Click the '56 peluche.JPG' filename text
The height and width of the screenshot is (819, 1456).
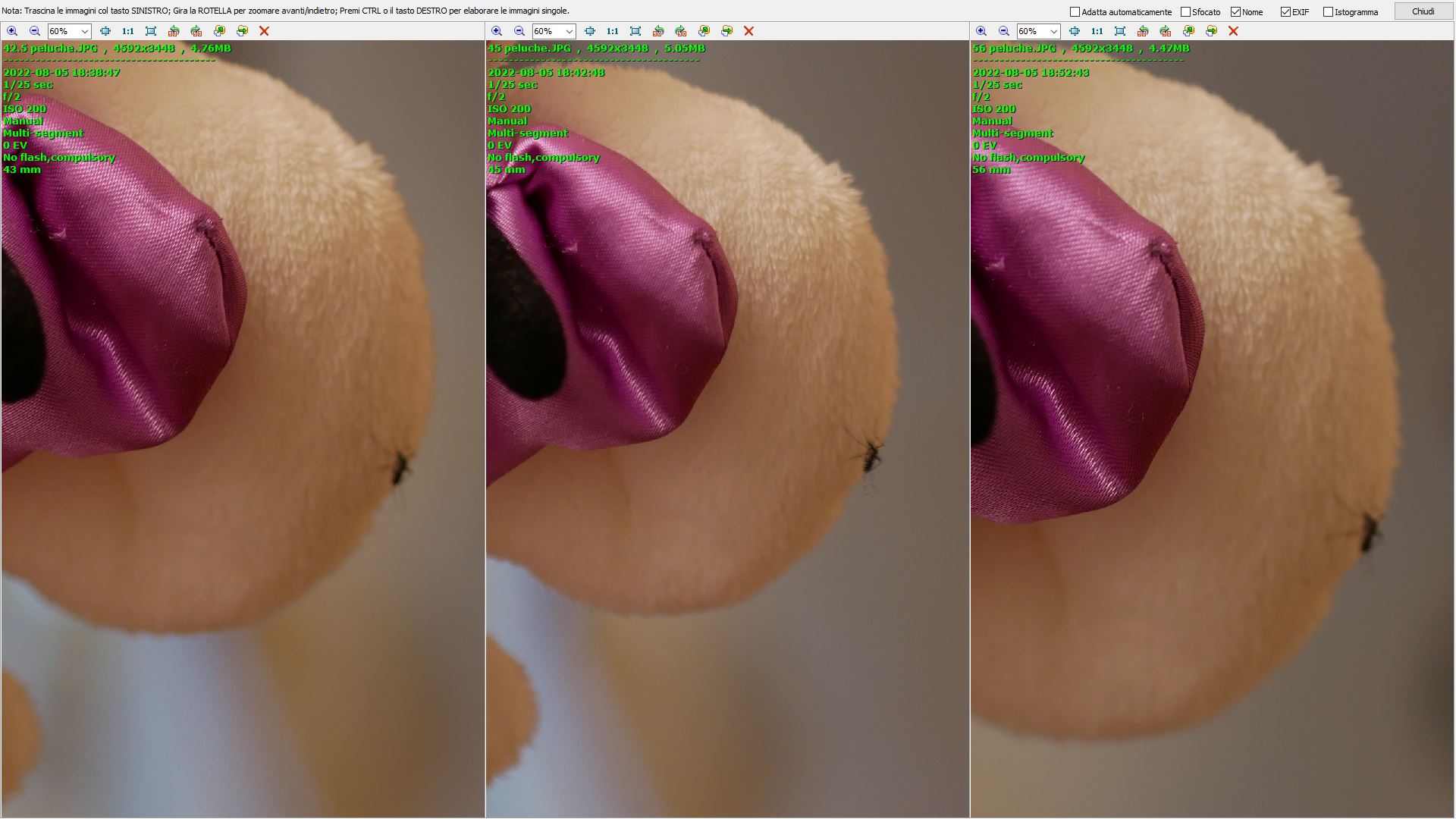point(1014,49)
